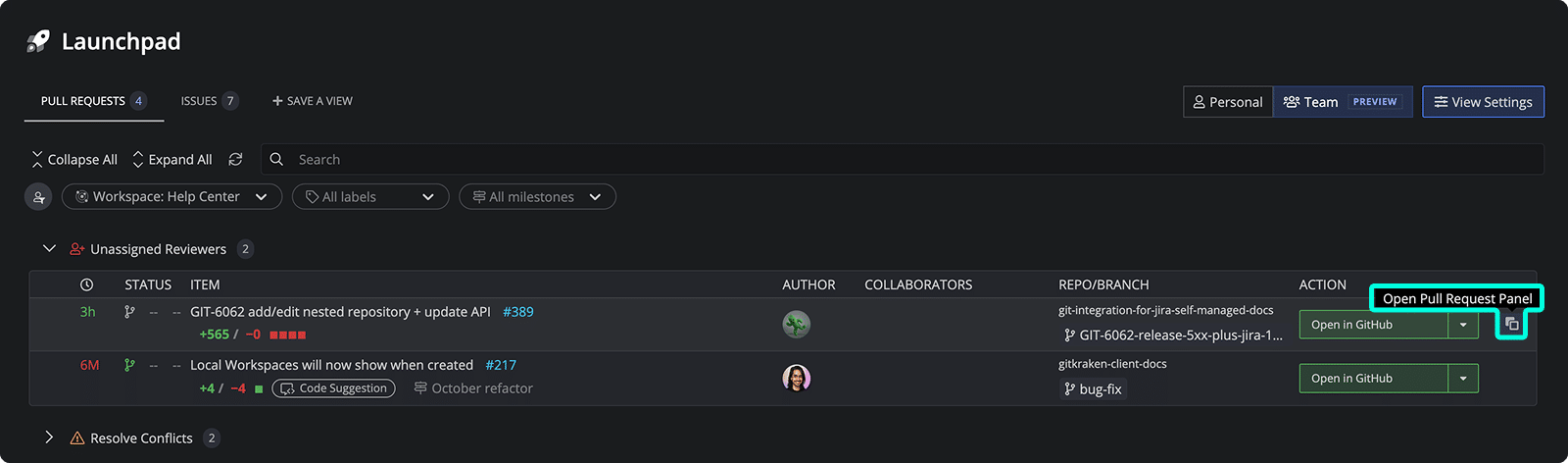
Task: Open PR link #217
Action: (x=501, y=365)
